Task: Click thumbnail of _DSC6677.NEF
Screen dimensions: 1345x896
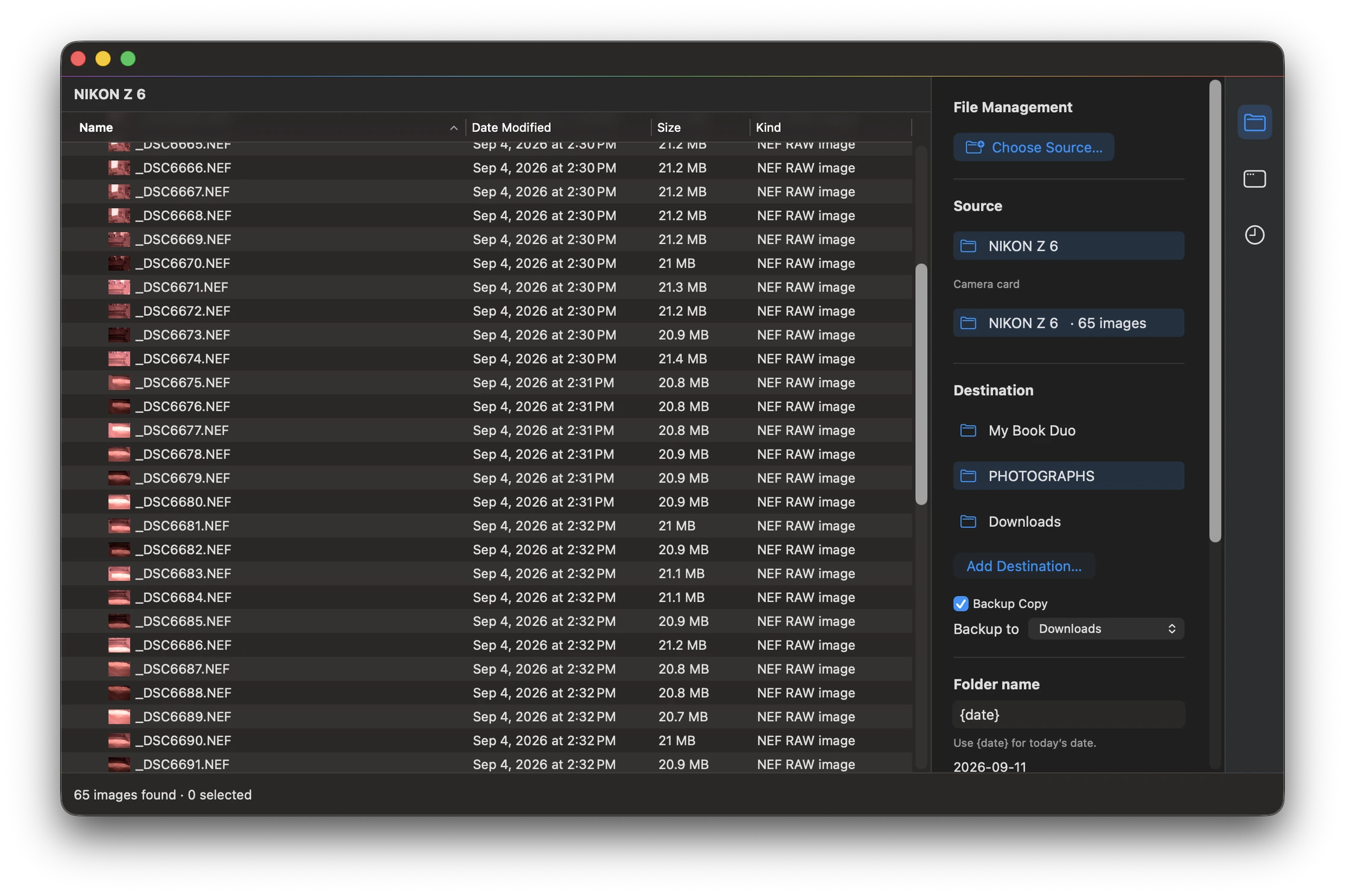Action: [119, 430]
